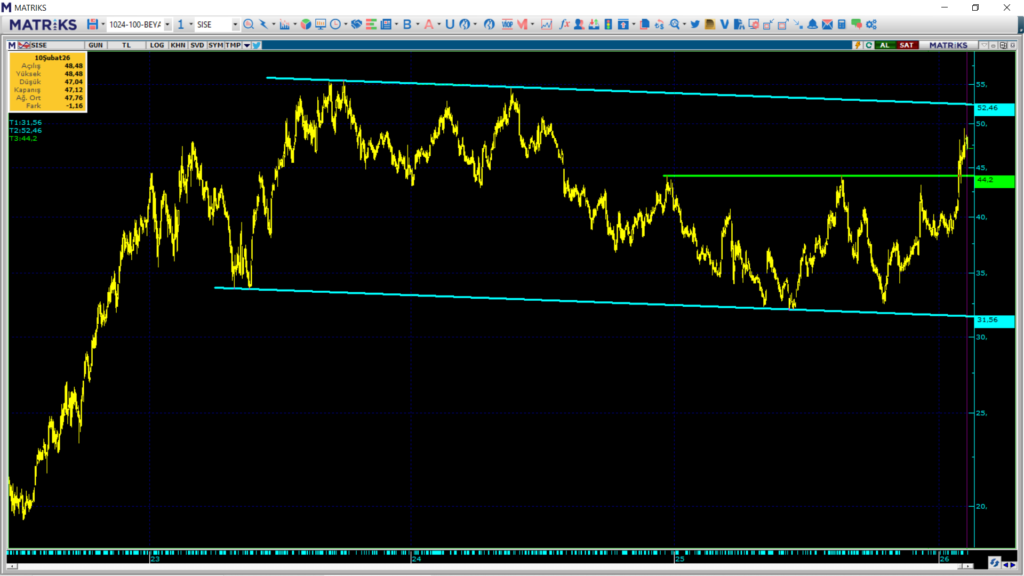Click the Twitter bird icon in main toolbar

694,23
